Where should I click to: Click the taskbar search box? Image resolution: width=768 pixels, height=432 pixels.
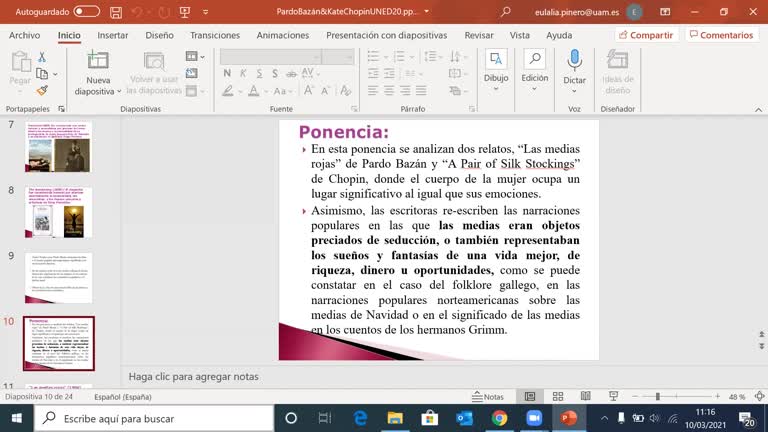point(154,418)
